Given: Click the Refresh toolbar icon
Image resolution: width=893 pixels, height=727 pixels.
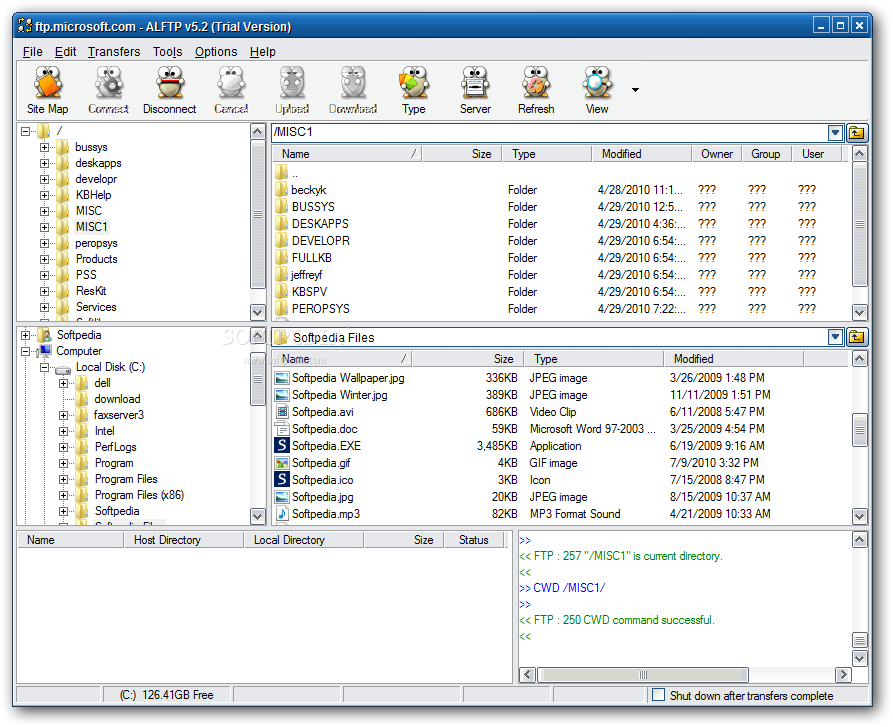Looking at the screenshot, I should [x=536, y=90].
